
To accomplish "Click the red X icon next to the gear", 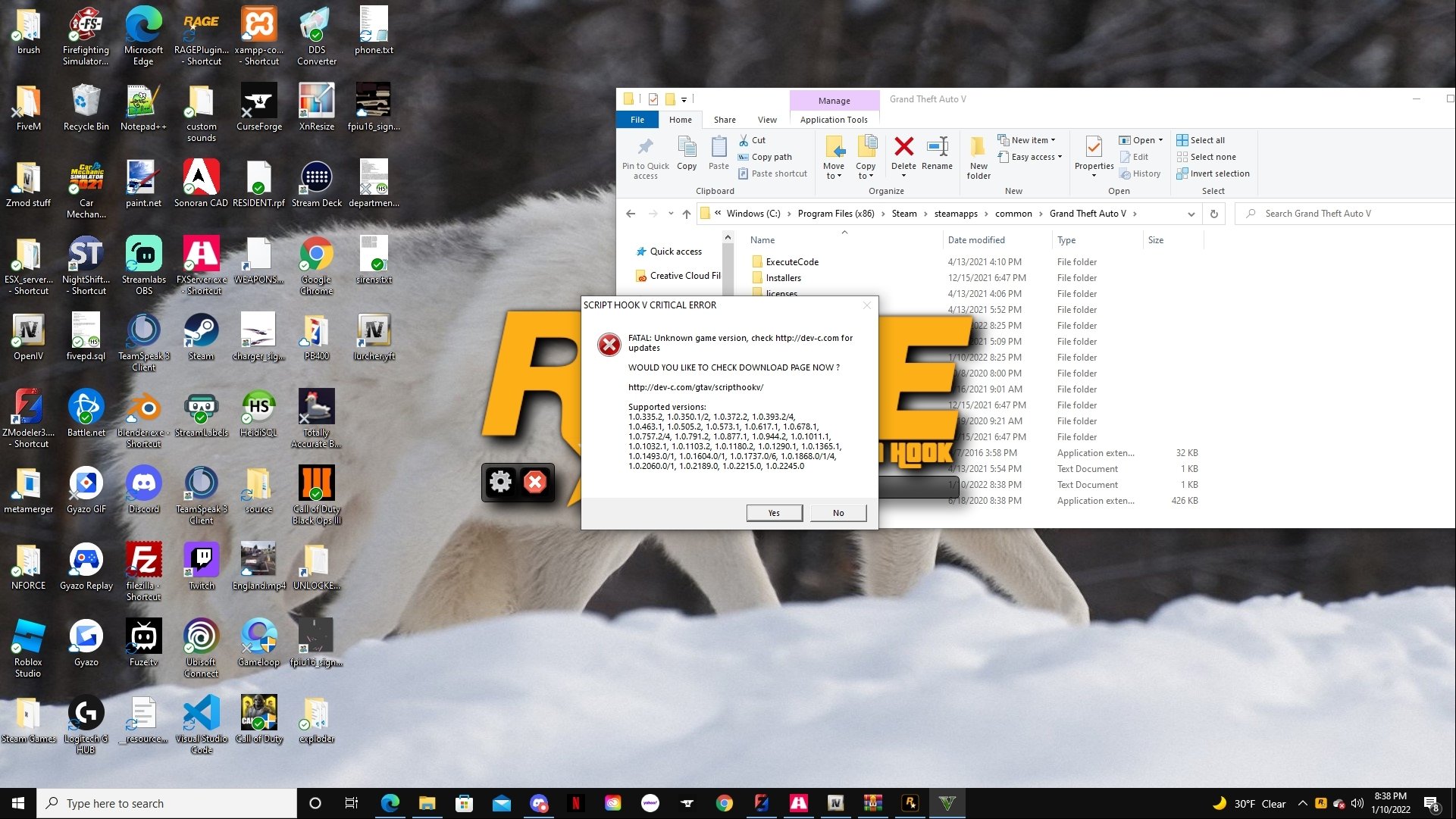I will click(x=535, y=483).
